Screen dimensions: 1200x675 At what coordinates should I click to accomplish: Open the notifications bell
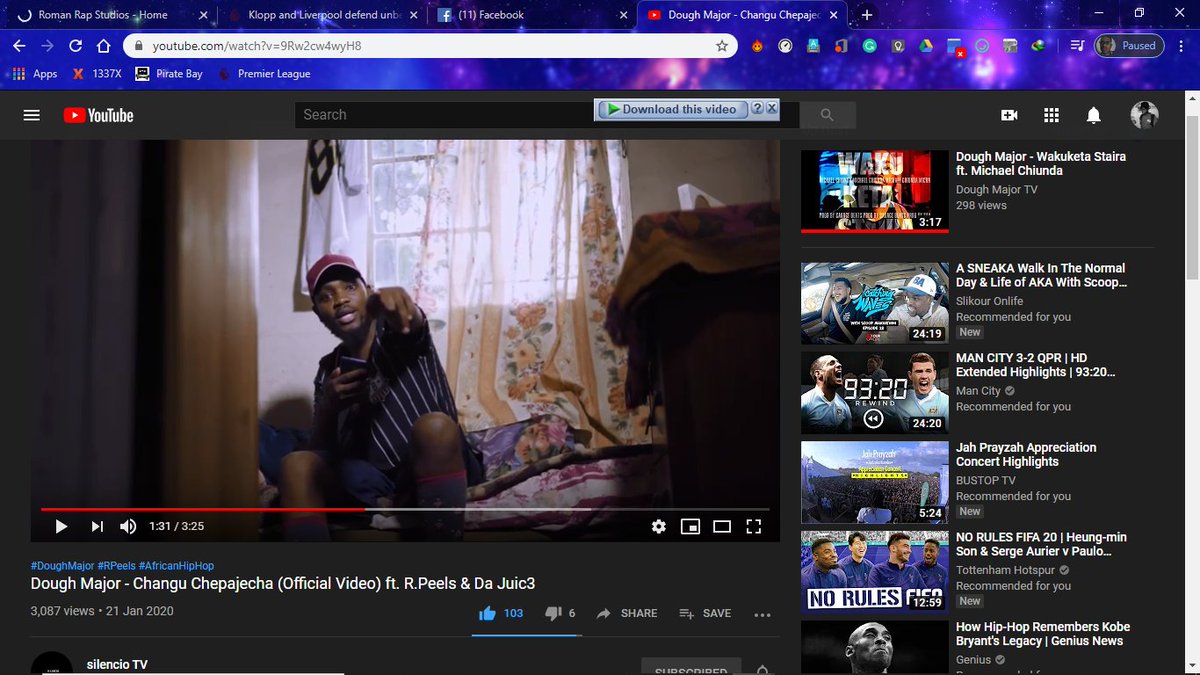click(1094, 115)
